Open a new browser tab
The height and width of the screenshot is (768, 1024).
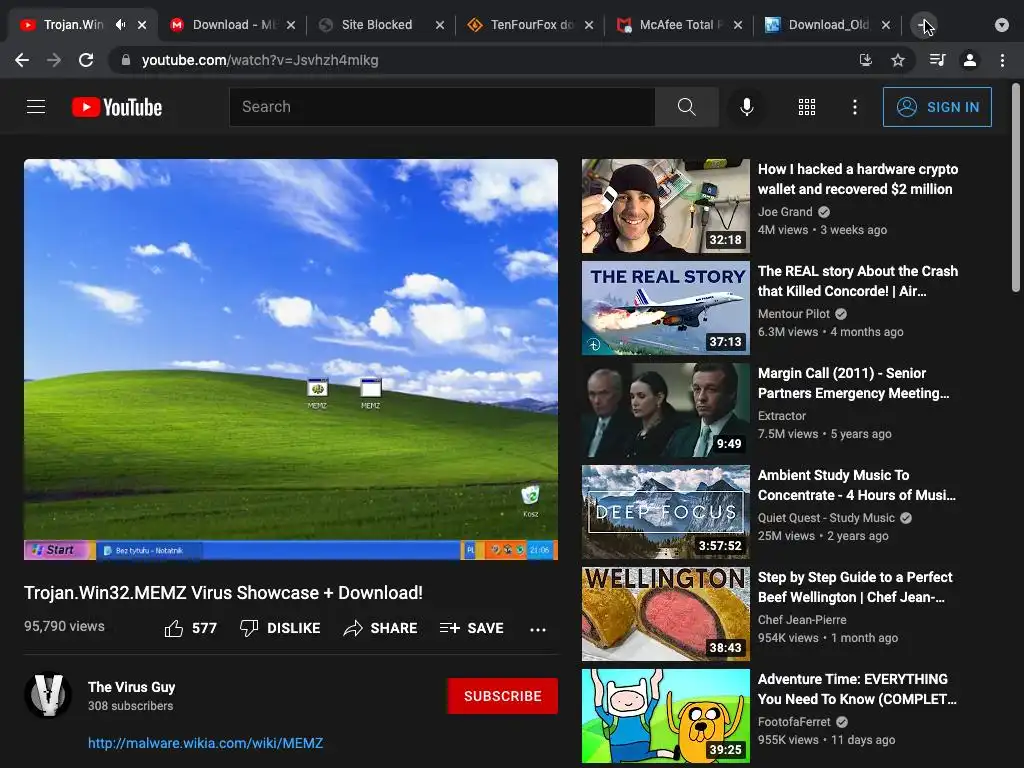click(924, 25)
